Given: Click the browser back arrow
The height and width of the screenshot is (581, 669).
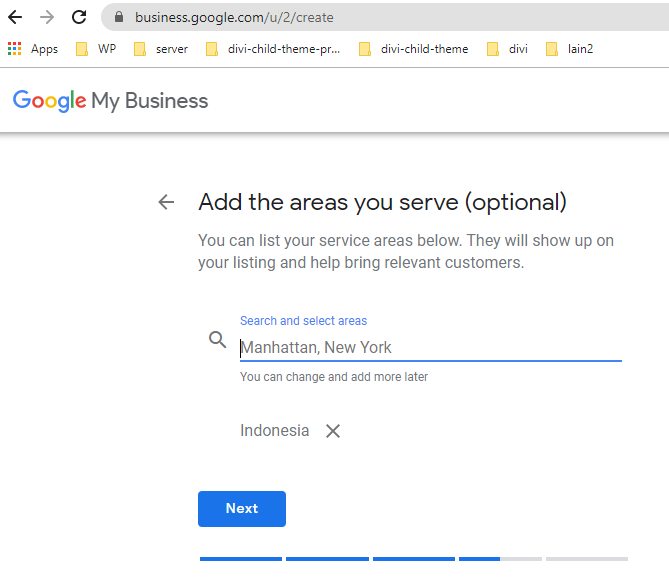Looking at the screenshot, I should pos(15,17).
